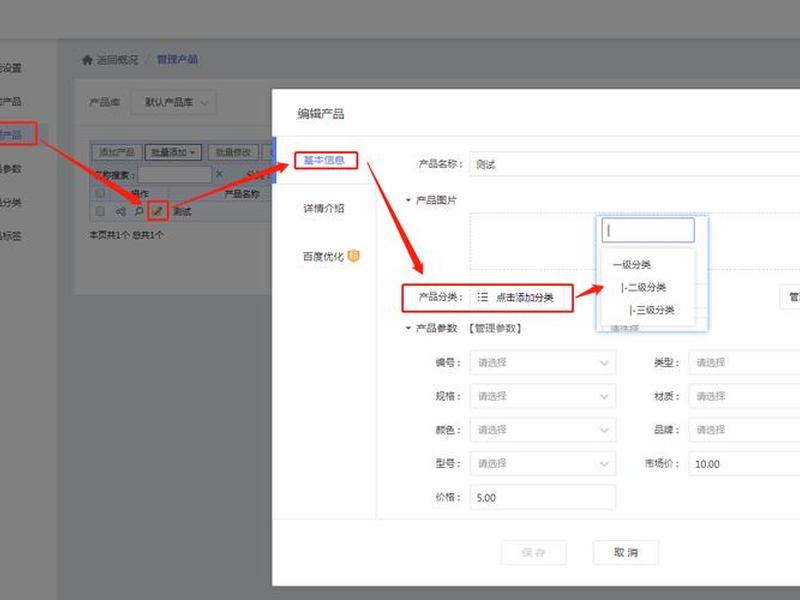Open the 类型 parameter dropdown

[x=744, y=363]
